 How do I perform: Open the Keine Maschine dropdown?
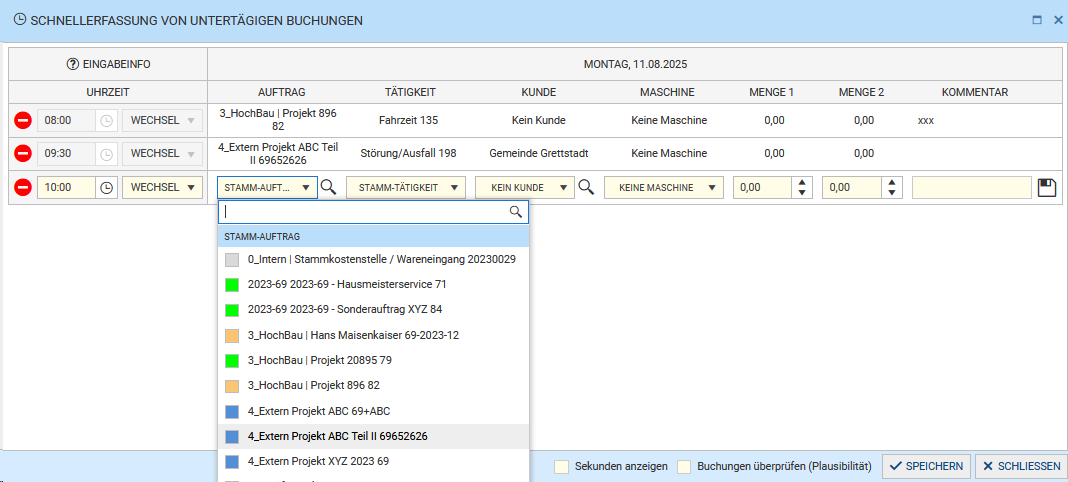(x=663, y=188)
